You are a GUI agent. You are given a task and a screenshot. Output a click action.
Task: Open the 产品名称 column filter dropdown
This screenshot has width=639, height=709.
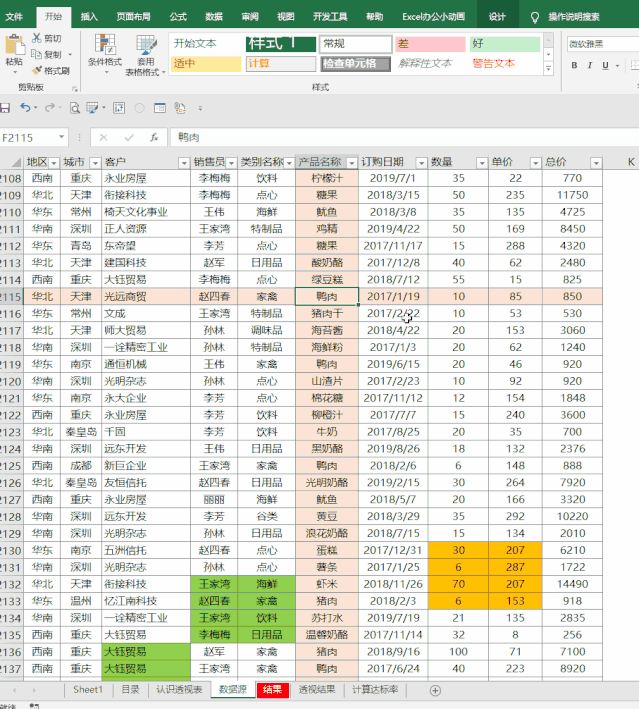pyautogui.click(x=351, y=163)
